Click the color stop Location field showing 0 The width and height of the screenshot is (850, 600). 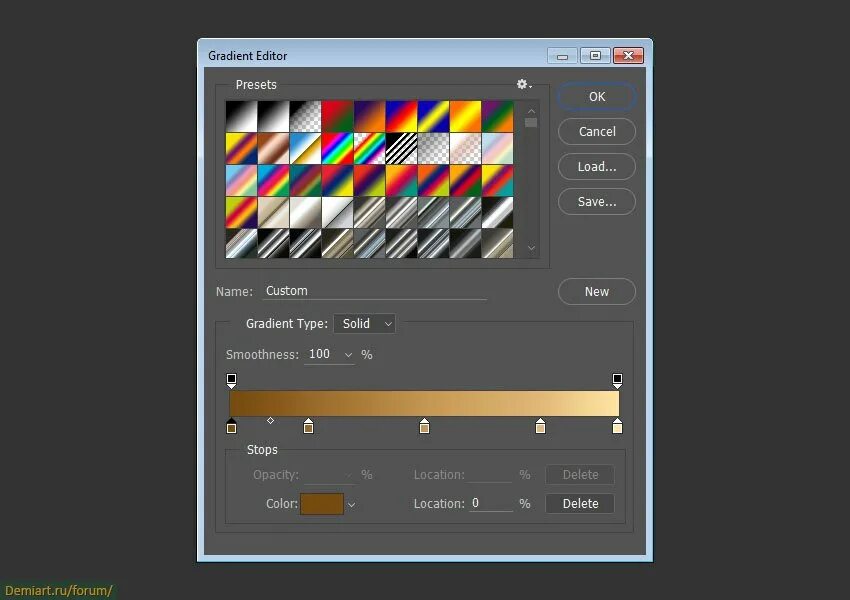point(491,503)
